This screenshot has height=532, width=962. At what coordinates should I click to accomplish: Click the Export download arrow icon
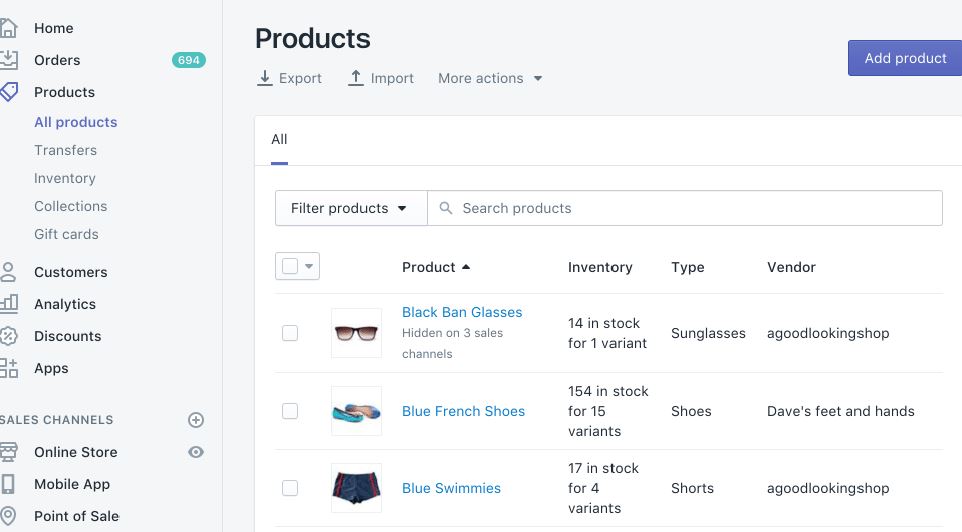[x=264, y=78]
